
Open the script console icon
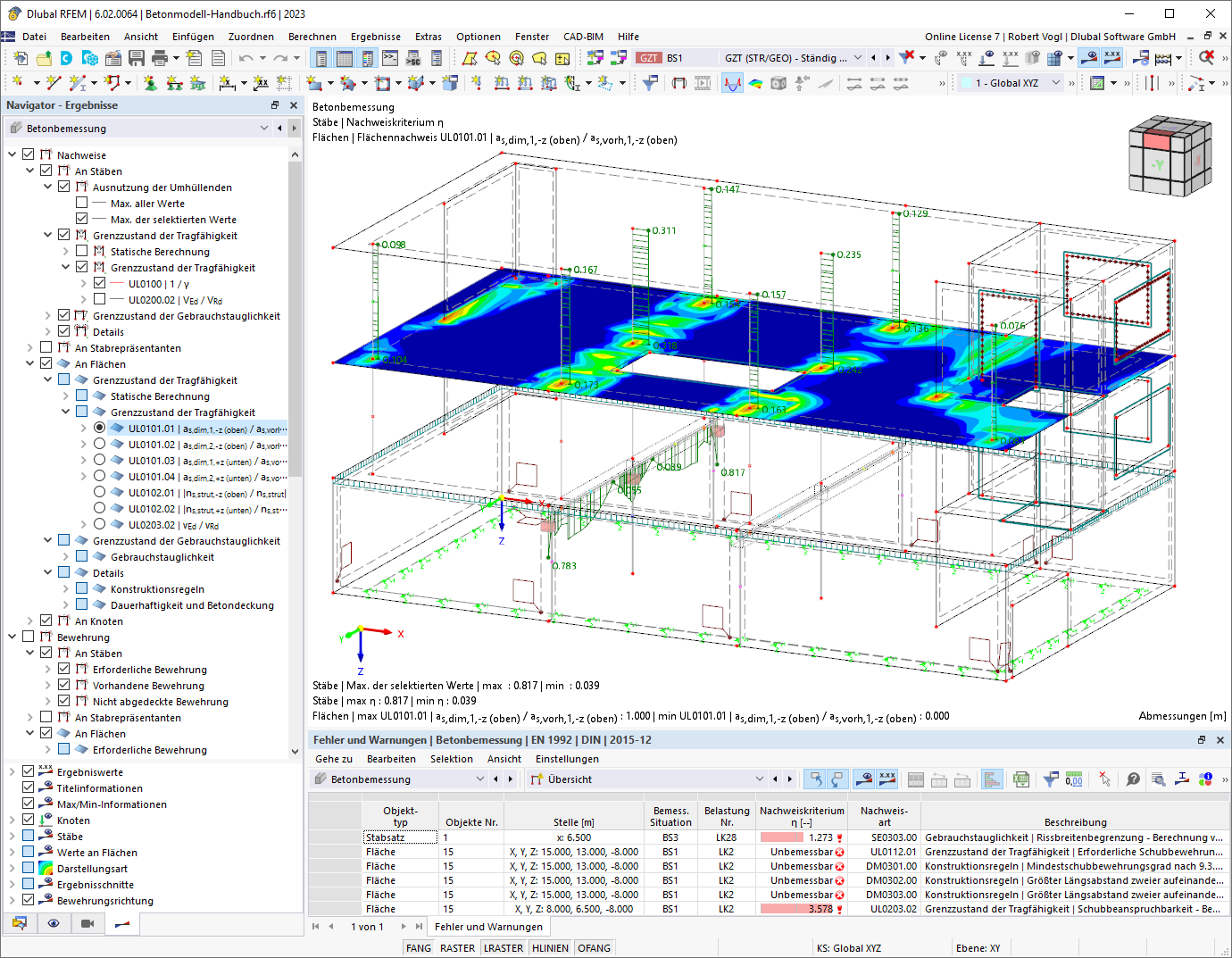point(390,58)
